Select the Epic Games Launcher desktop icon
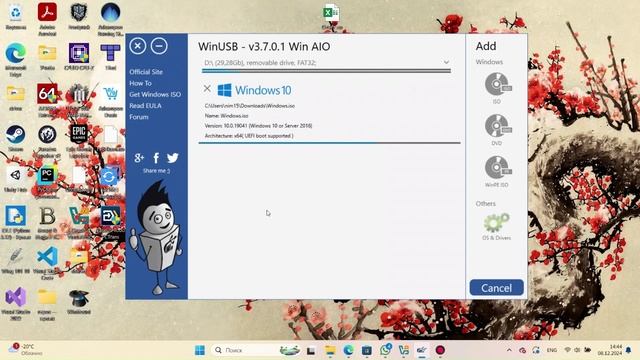The image size is (640, 360). coord(79,140)
